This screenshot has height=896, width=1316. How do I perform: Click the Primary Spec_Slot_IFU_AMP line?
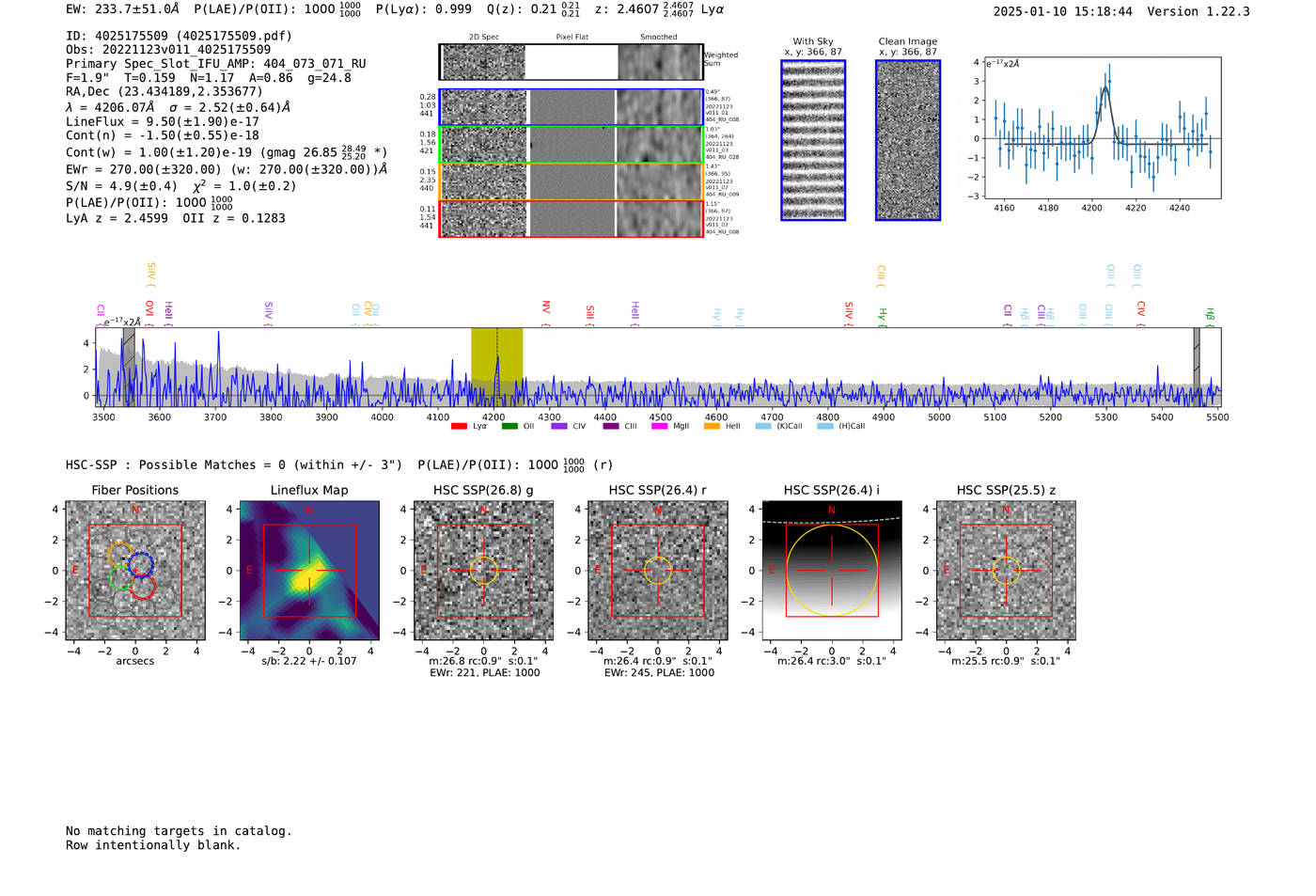(216, 64)
